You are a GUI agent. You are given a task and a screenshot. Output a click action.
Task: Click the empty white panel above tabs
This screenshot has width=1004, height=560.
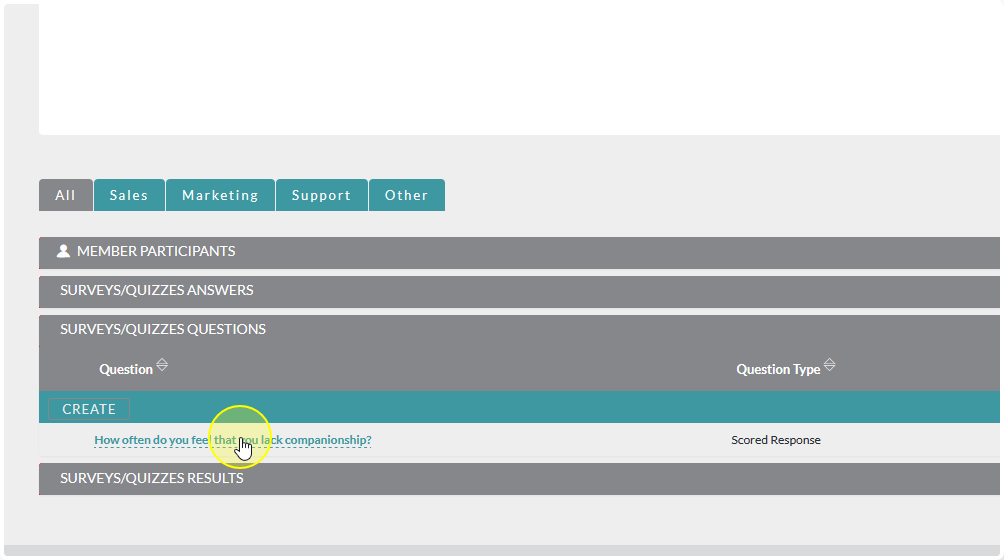500,70
